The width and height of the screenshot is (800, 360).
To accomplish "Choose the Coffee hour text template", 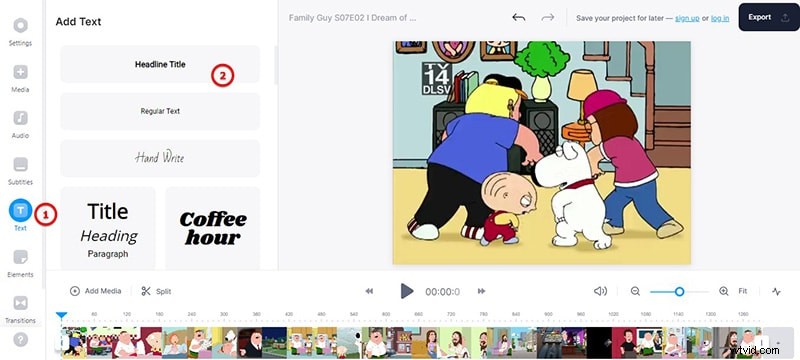I will click(x=213, y=228).
